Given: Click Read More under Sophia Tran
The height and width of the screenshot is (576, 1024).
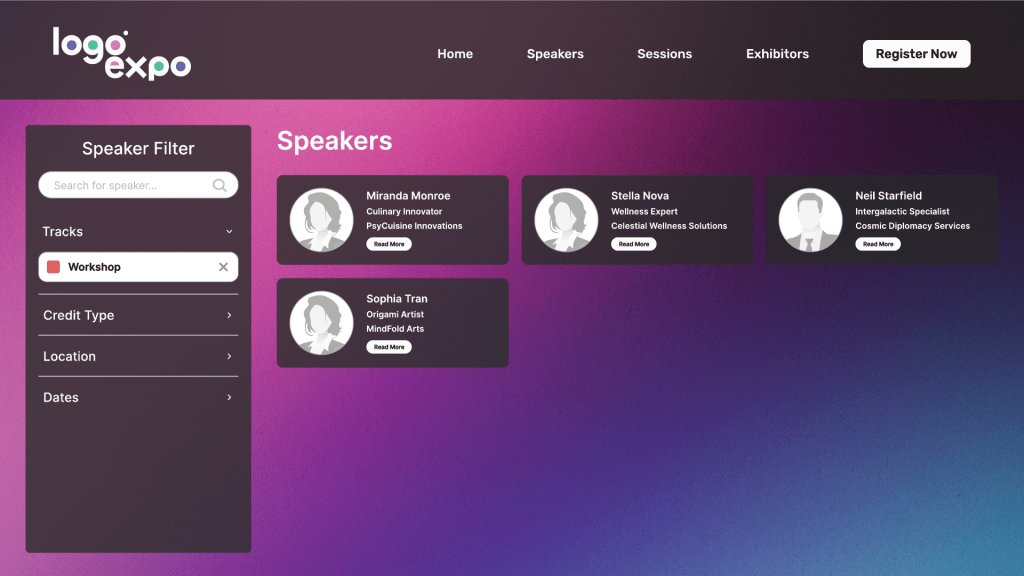Looking at the screenshot, I should [x=389, y=347].
